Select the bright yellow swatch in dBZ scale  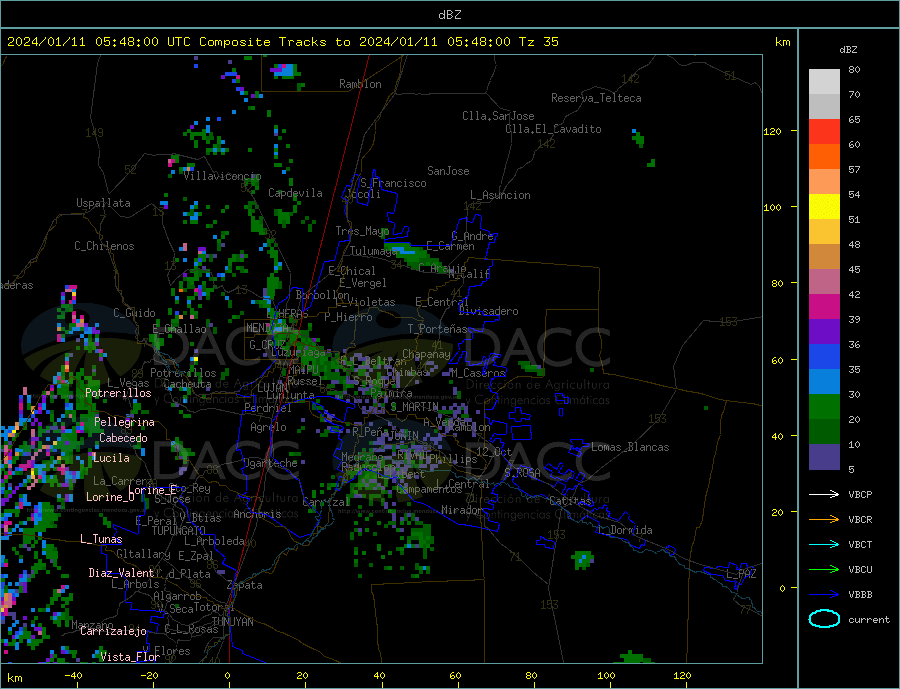824,207
